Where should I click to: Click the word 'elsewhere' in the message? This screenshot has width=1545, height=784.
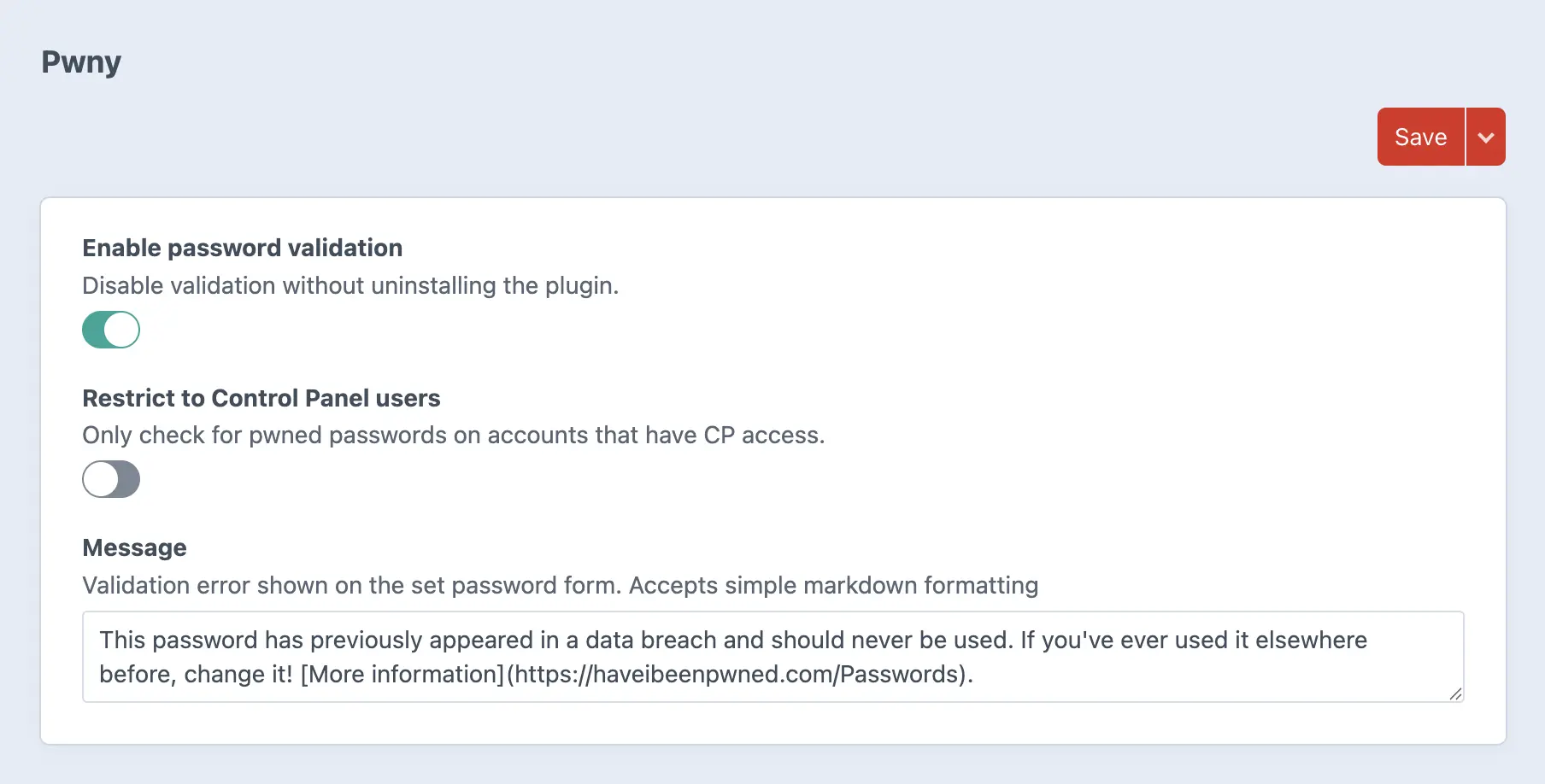pyautogui.click(x=1311, y=641)
